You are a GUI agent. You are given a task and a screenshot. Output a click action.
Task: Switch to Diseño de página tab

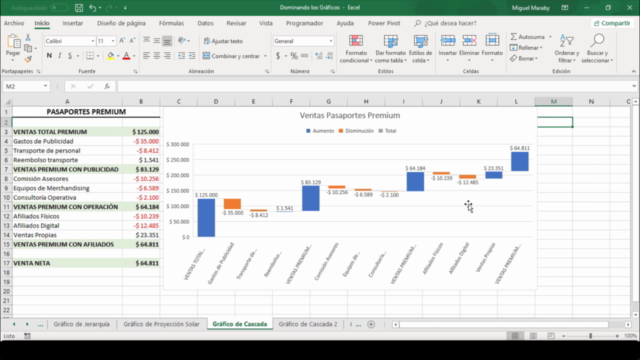point(121,23)
